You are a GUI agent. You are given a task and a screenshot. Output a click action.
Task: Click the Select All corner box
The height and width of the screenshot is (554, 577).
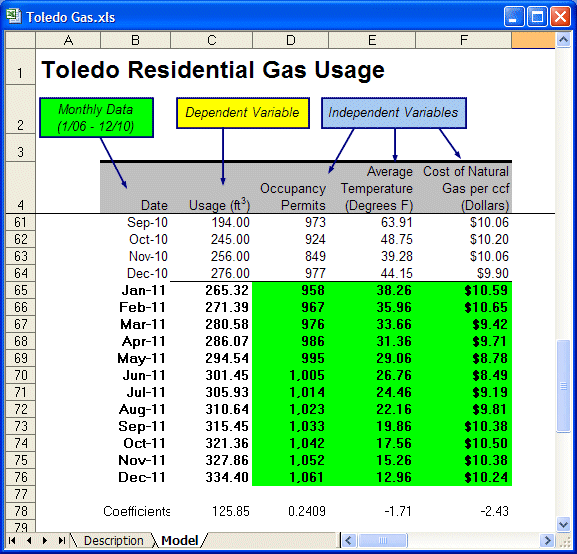pyautogui.click(x=21, y=40)
